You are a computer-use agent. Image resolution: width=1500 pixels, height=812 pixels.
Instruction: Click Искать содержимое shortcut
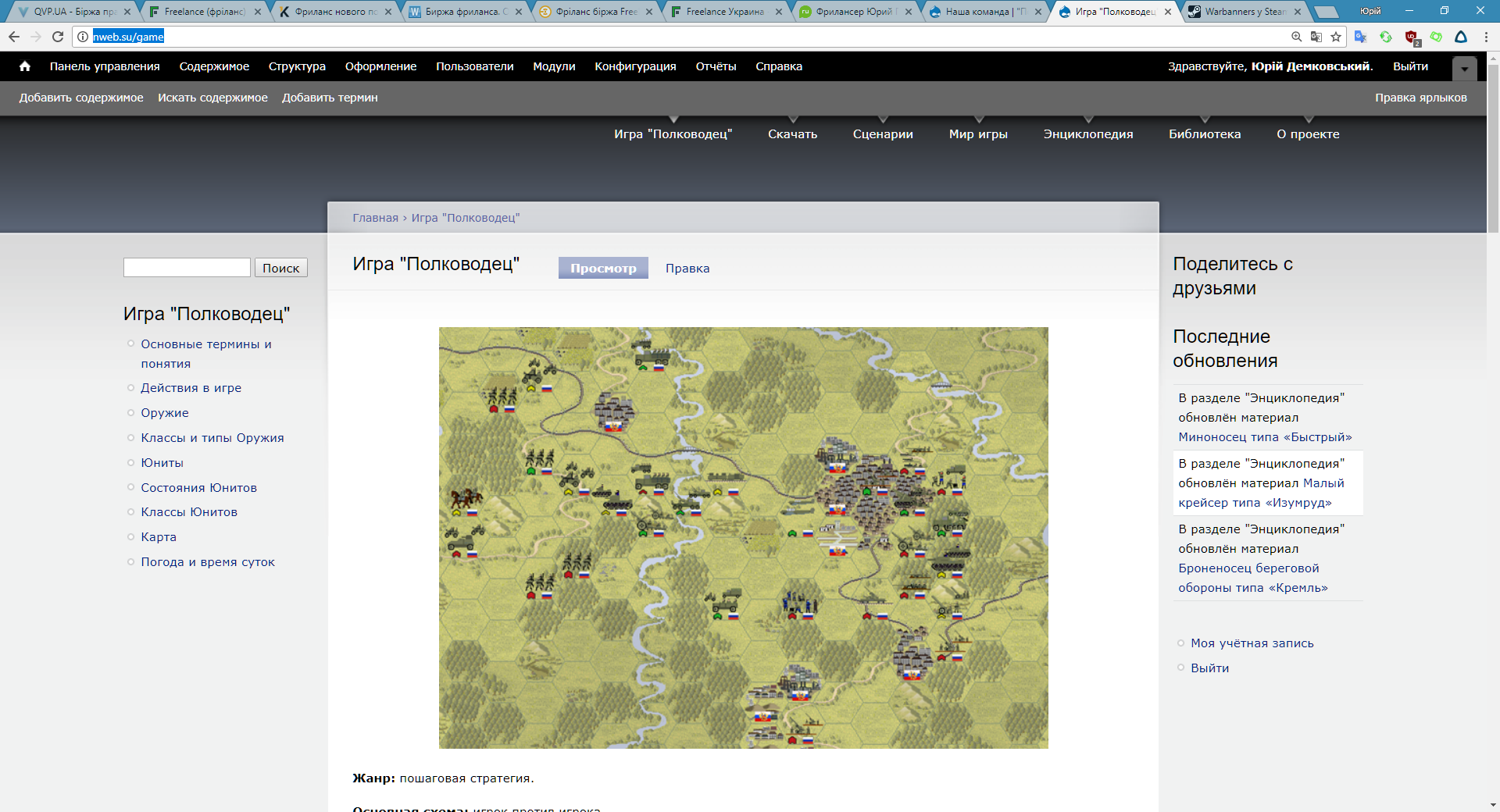pos(212,98)
